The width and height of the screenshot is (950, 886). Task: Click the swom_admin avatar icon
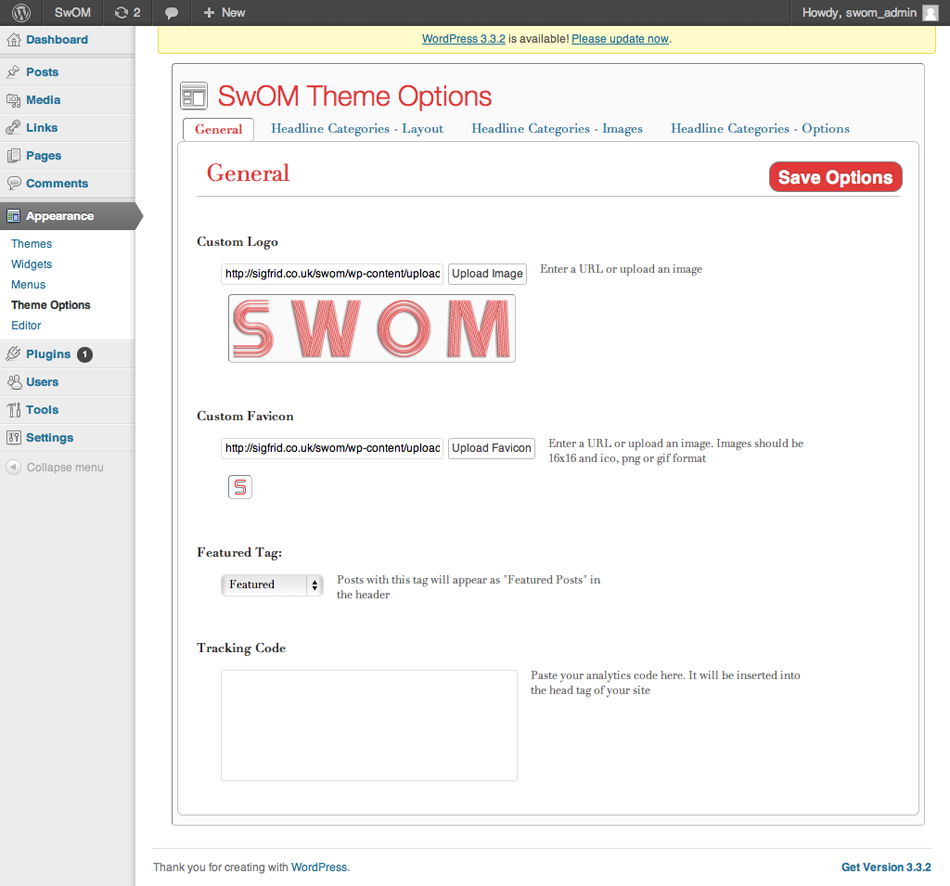point(930,13)
